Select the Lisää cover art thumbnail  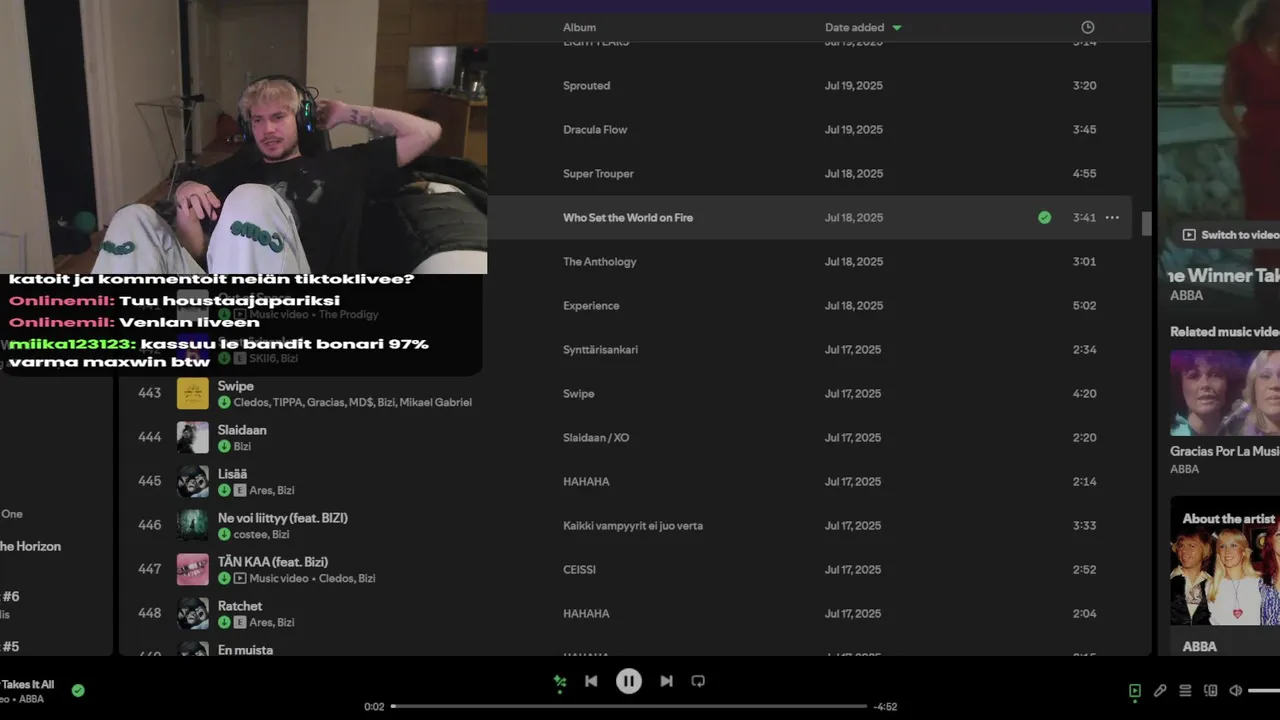click(x=193, y=481)
